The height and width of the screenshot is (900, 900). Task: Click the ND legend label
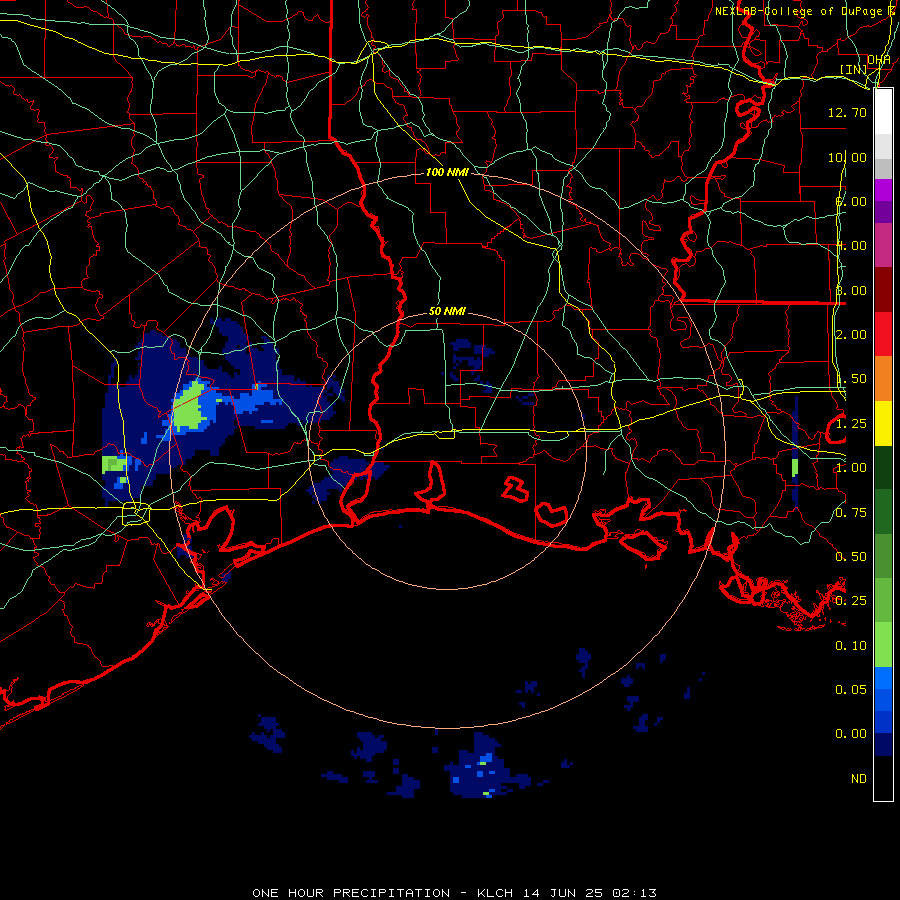pyautogui.click(x=859, y=779)
